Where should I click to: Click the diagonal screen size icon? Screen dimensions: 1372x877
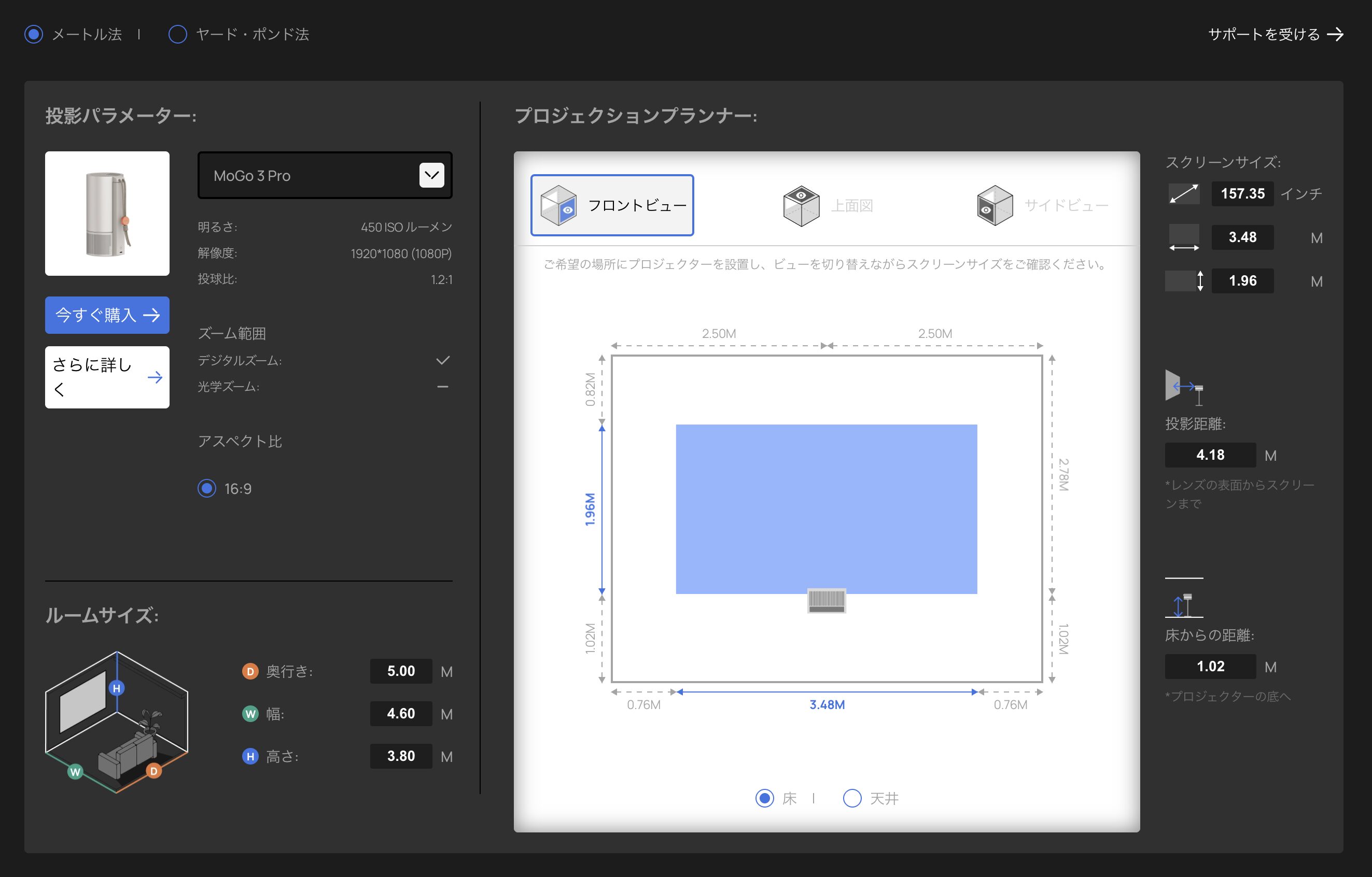tap(1183, 194)
